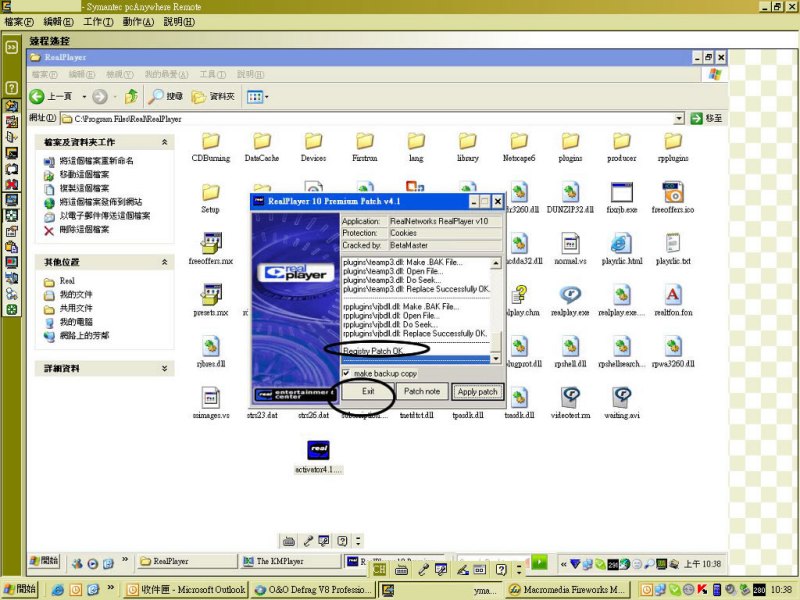Select the Setup folder icon
This screenshot has width=800, height=600.
pos(211,192)
